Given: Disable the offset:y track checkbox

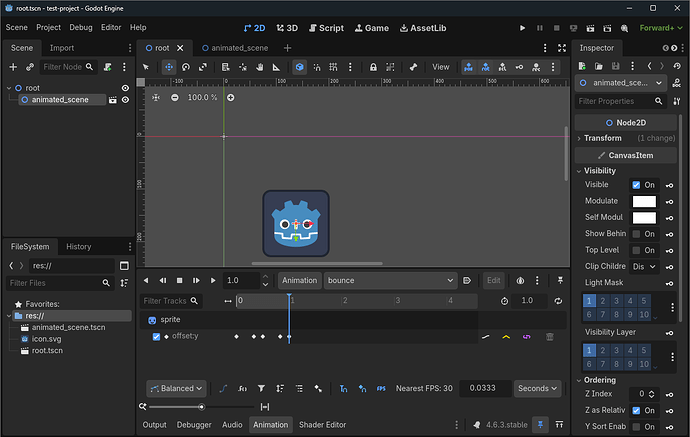Looking at the screenshot, I should (x=156, y=337).
